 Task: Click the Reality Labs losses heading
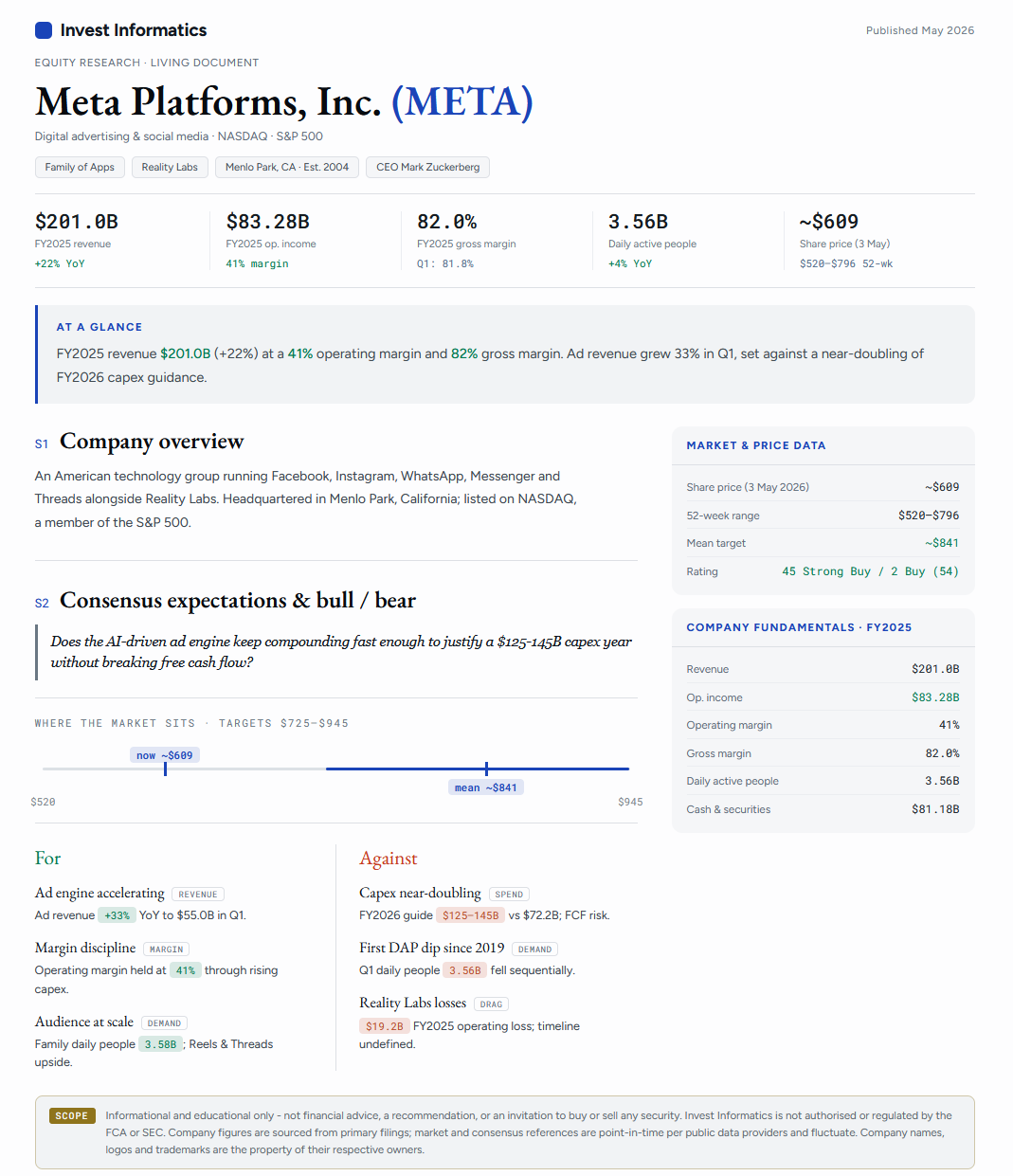coord(412,1003)
